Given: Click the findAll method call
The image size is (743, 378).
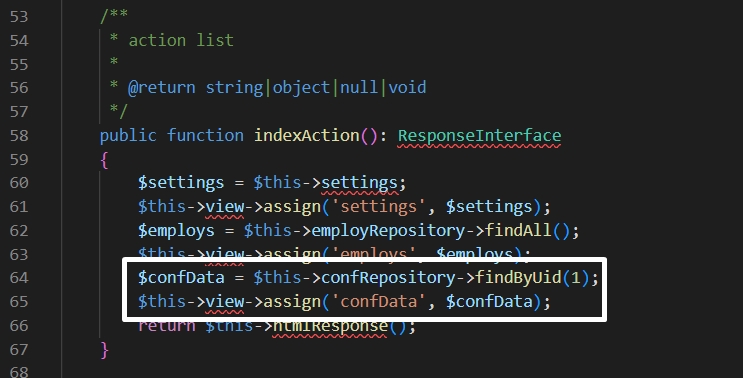Looking at the screenshot, I should (518, 230).
